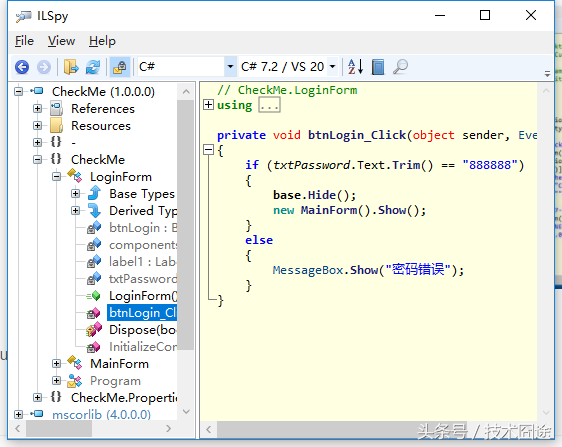Reload assemblies with the refresh icon
The height and width of the screenshot is (447, 562).
click(93, 67)
